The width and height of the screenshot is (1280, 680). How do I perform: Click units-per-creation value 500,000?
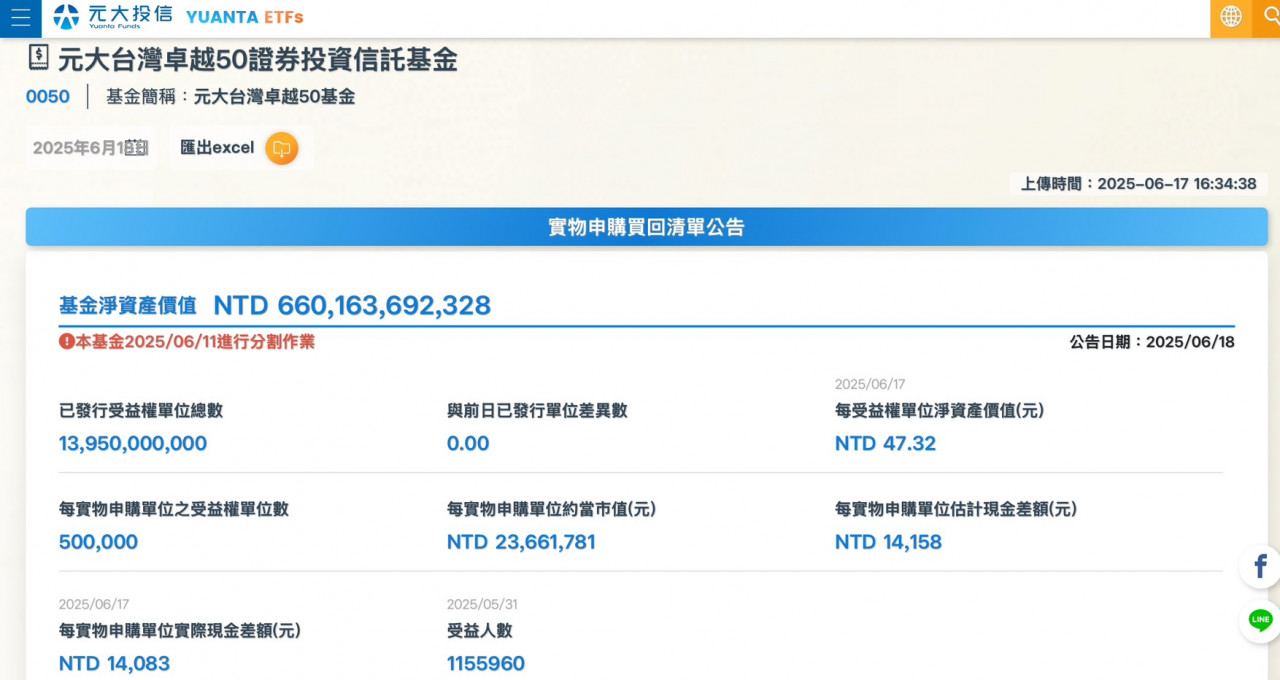(98, 543)
